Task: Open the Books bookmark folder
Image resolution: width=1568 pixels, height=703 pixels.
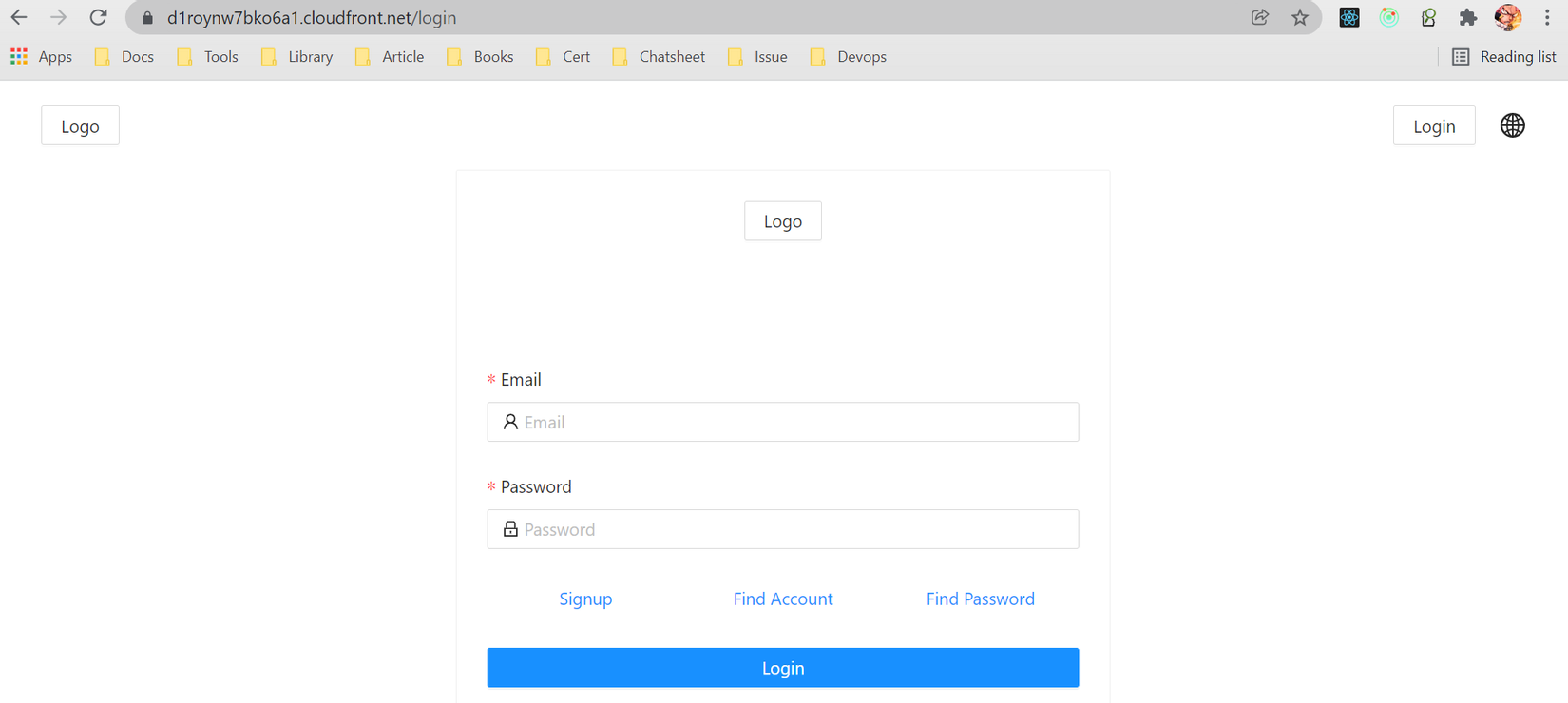Action: 480,57
